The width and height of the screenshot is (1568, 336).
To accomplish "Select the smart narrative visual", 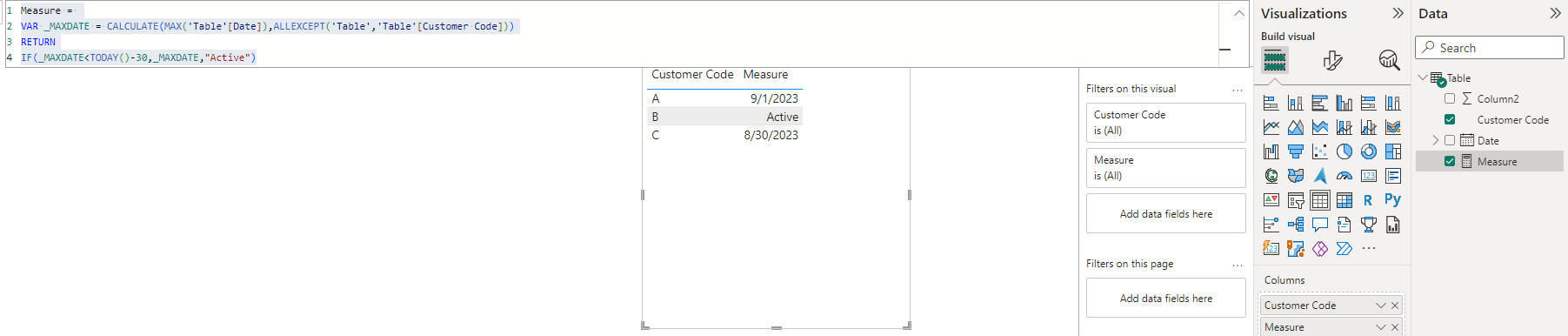I will (1344, 225).
